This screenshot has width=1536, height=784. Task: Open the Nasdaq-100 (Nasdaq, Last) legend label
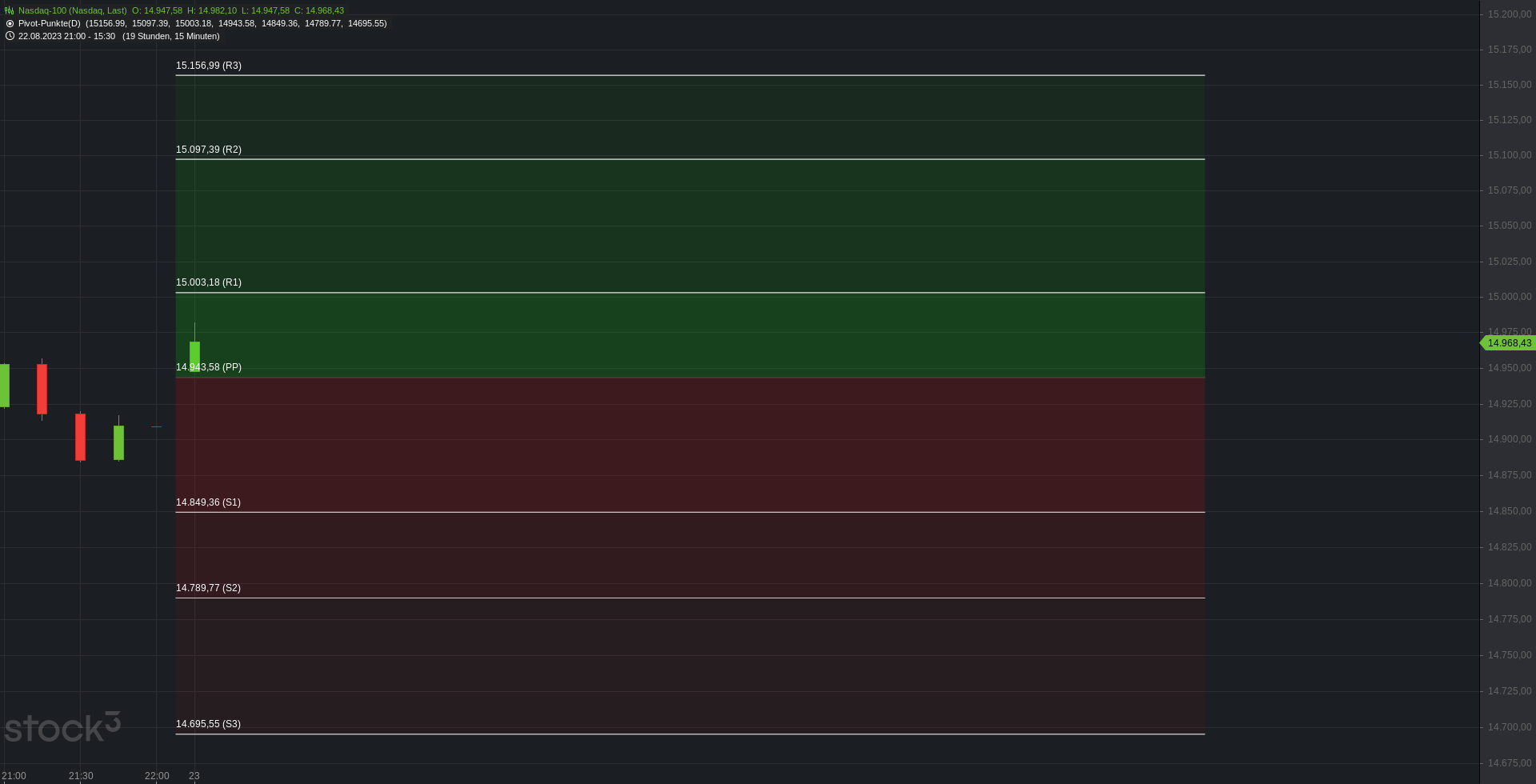click(x=73, y=10)
